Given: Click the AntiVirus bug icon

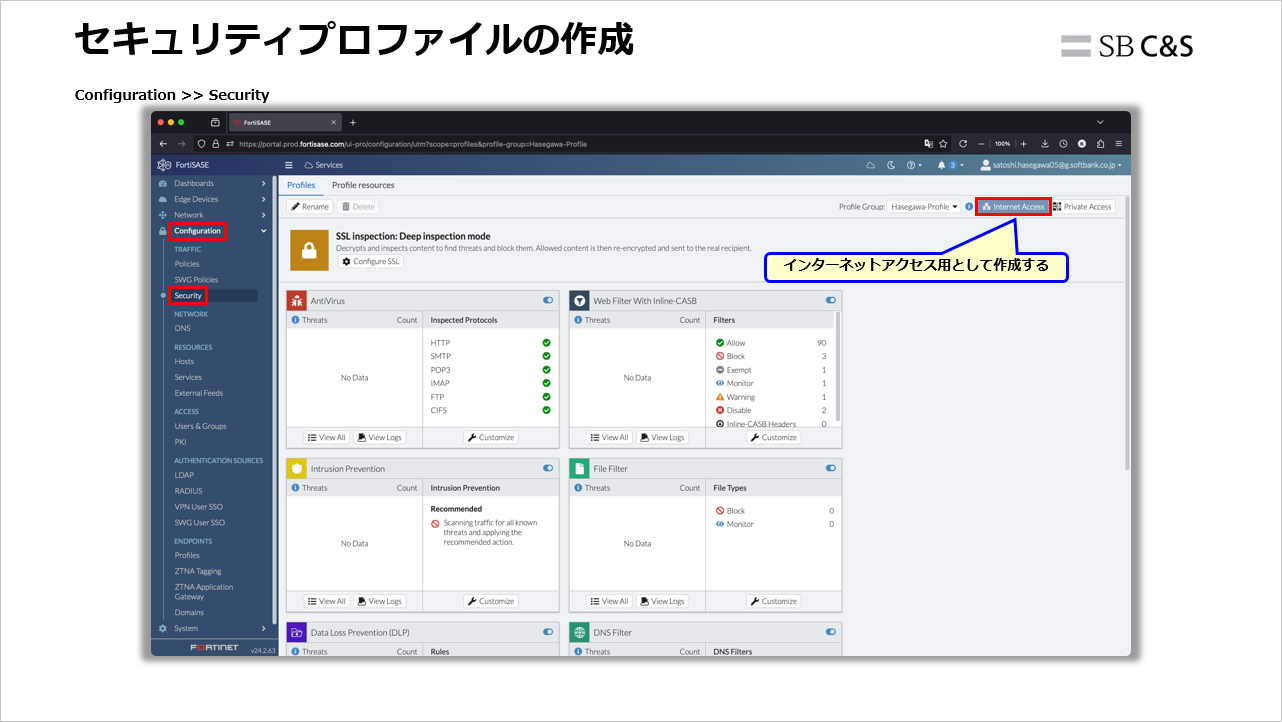Looking at the screenshot, I should point(296,300).
